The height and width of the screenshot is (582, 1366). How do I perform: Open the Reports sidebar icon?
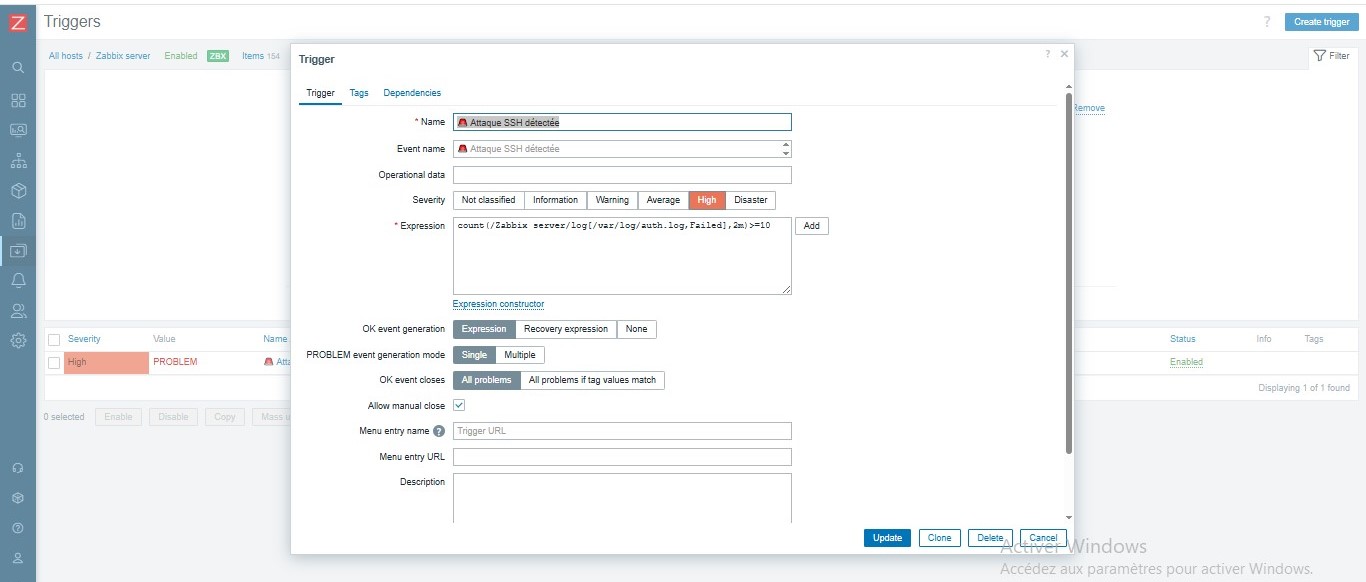[18, 220]
